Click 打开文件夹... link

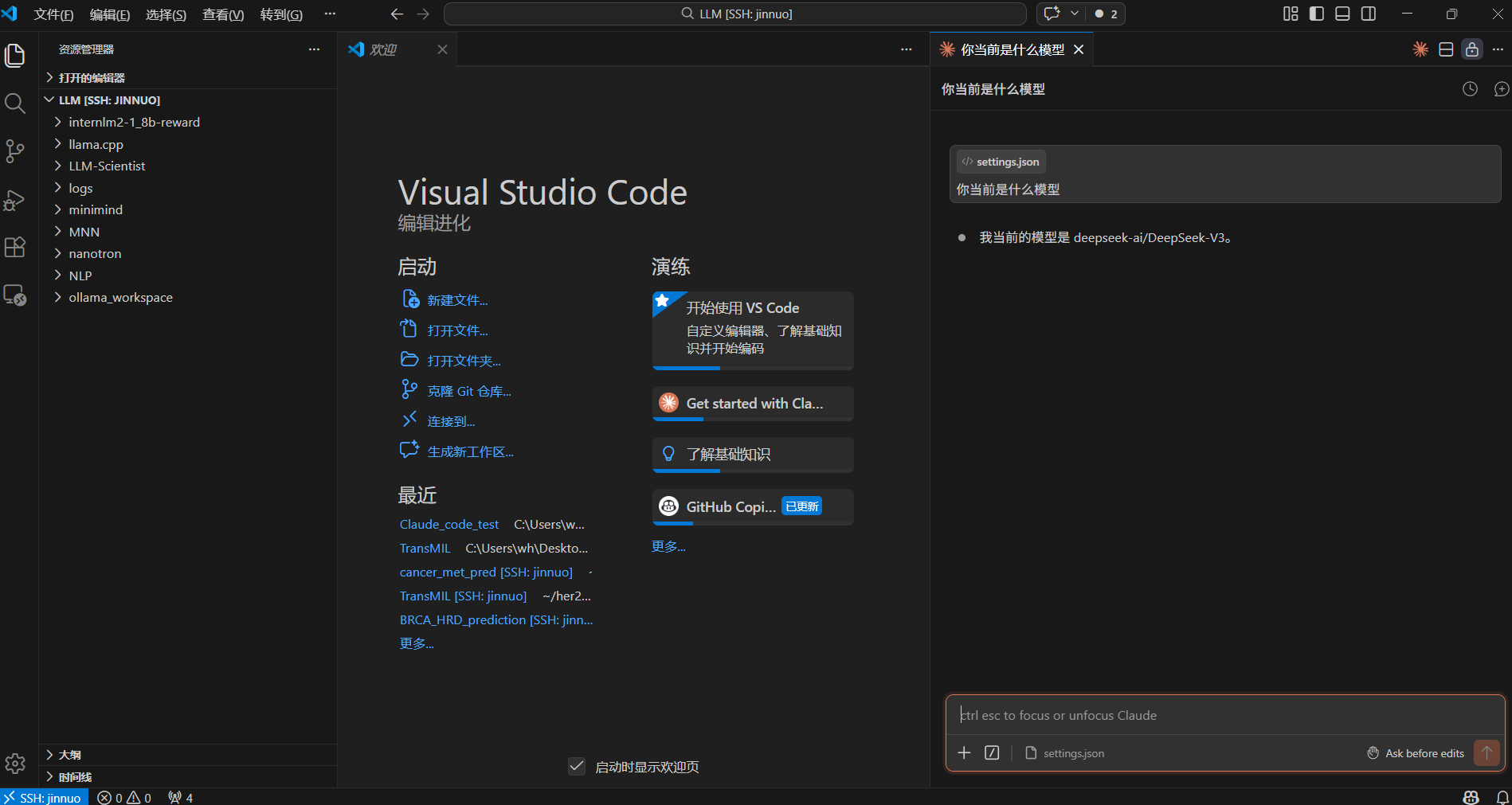(x=464, y=361)
